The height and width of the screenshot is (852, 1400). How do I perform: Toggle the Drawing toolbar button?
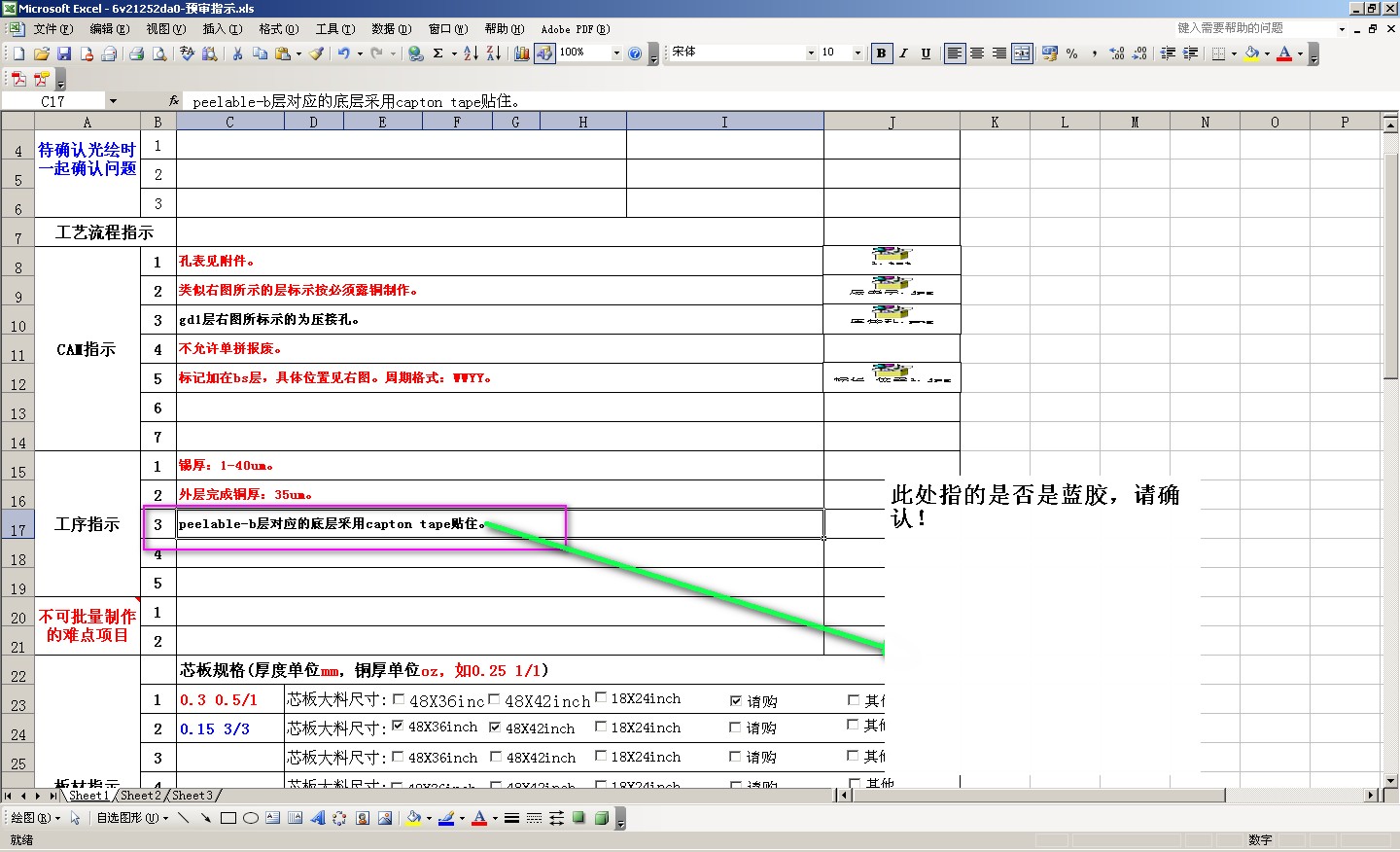click(x=544, y=53)
